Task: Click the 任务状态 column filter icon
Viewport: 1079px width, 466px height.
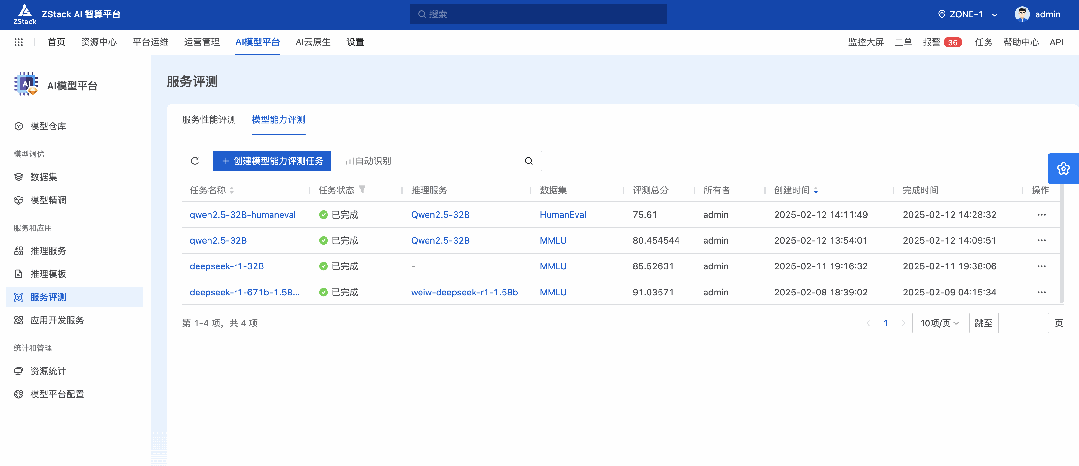Action: point(363,190)
